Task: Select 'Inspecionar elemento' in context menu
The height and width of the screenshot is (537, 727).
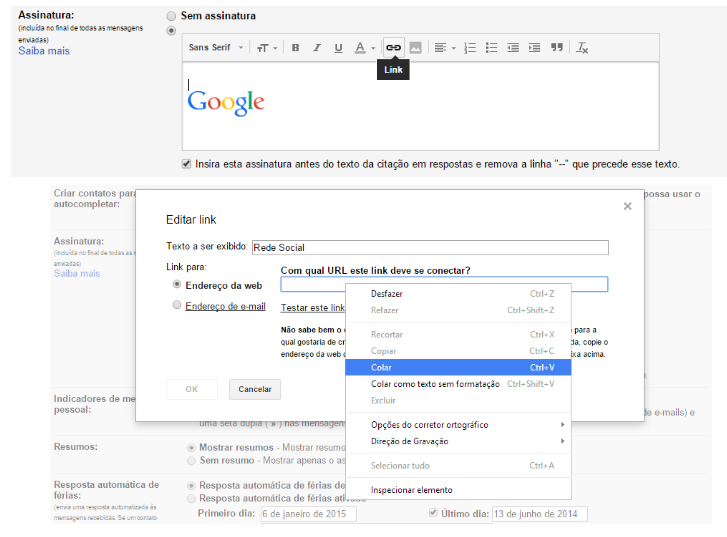Action: pyautogui.click(x=411, y=490)
